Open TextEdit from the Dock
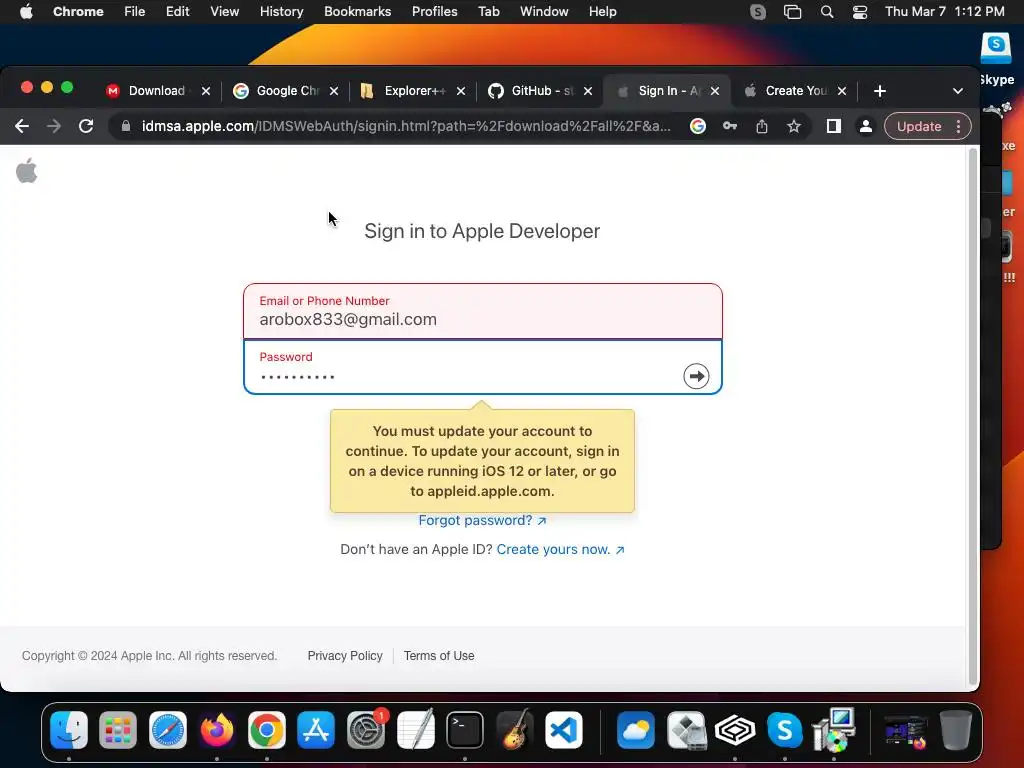This screenshot has width=1024, height=768. (415, 729)
